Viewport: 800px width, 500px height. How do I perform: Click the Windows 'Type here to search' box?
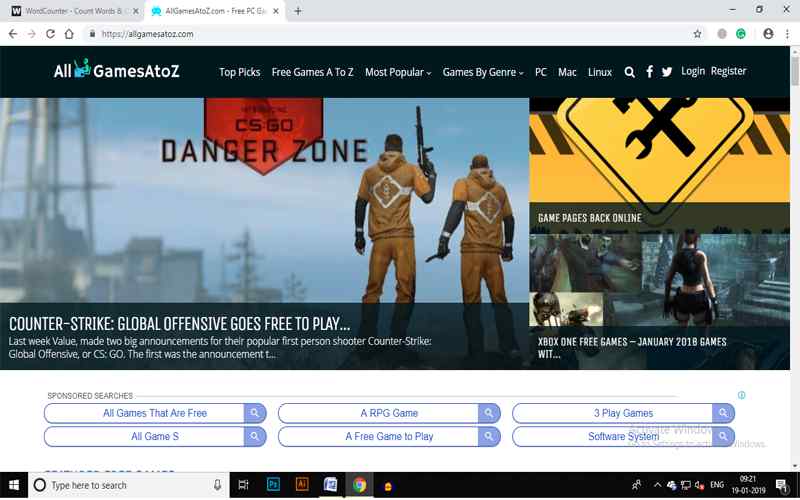click(x=128, y=485)
